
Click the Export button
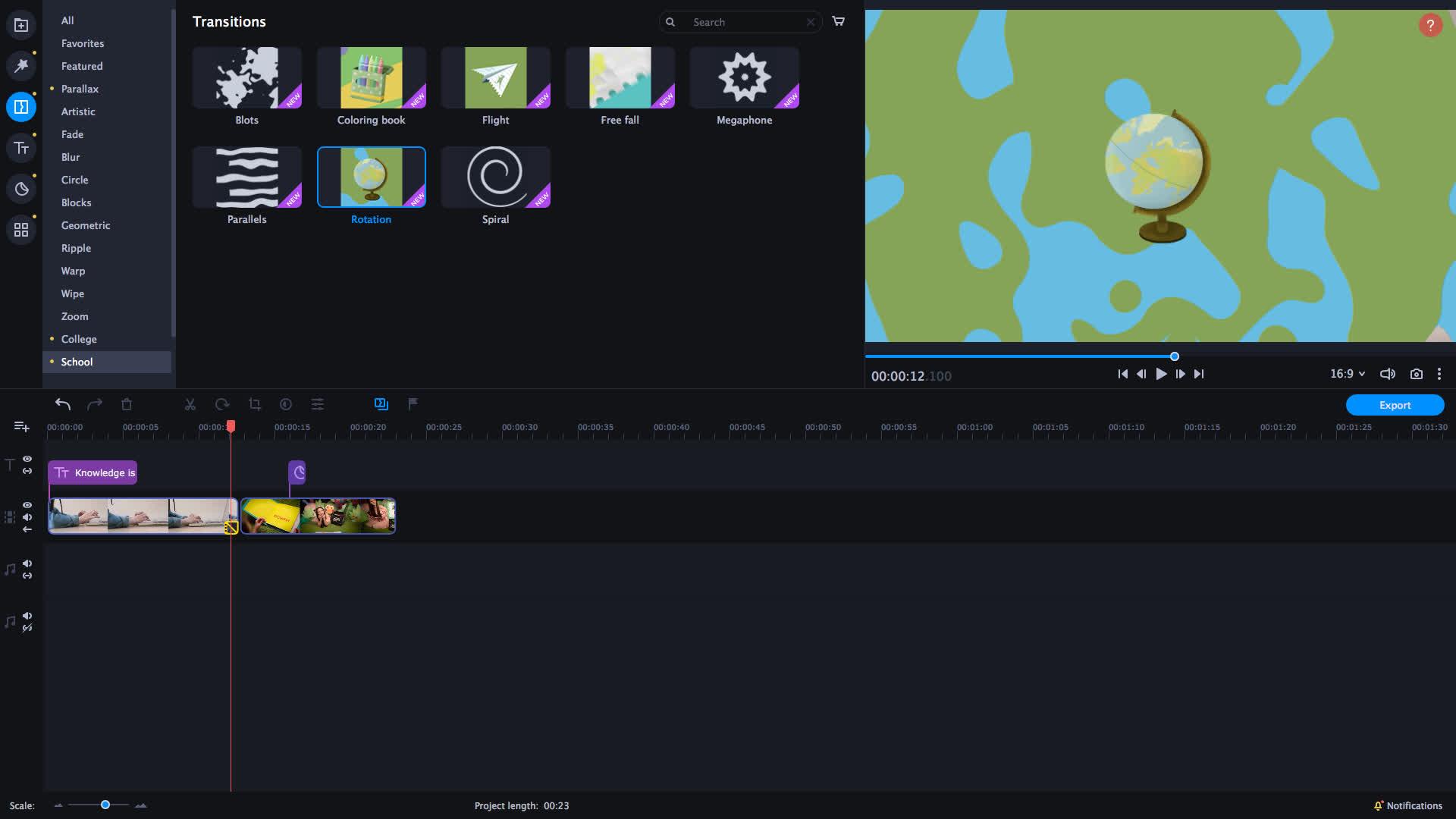coord(1395,405)
